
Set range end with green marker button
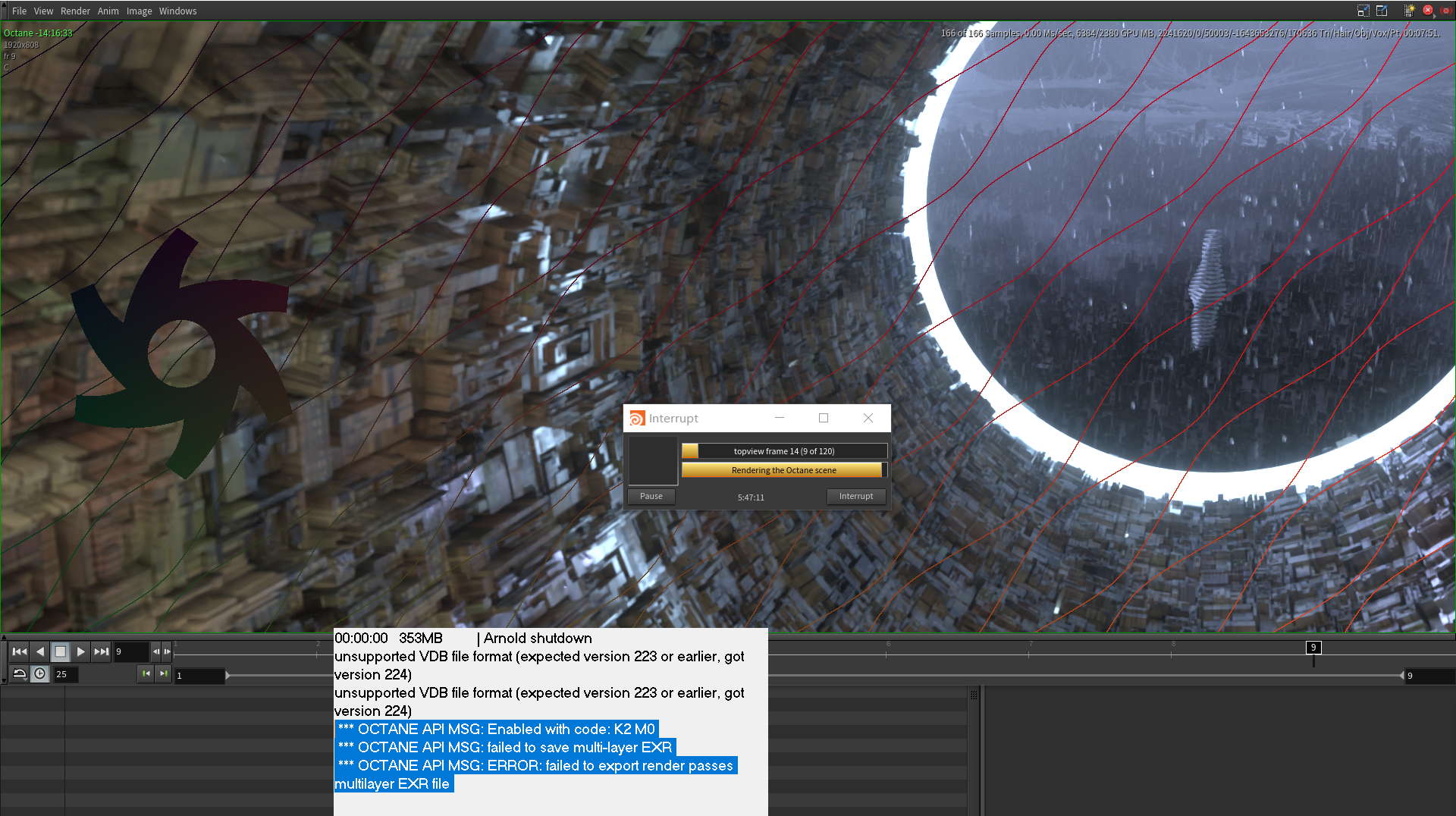pyautogui.click(x=164, y=673)
